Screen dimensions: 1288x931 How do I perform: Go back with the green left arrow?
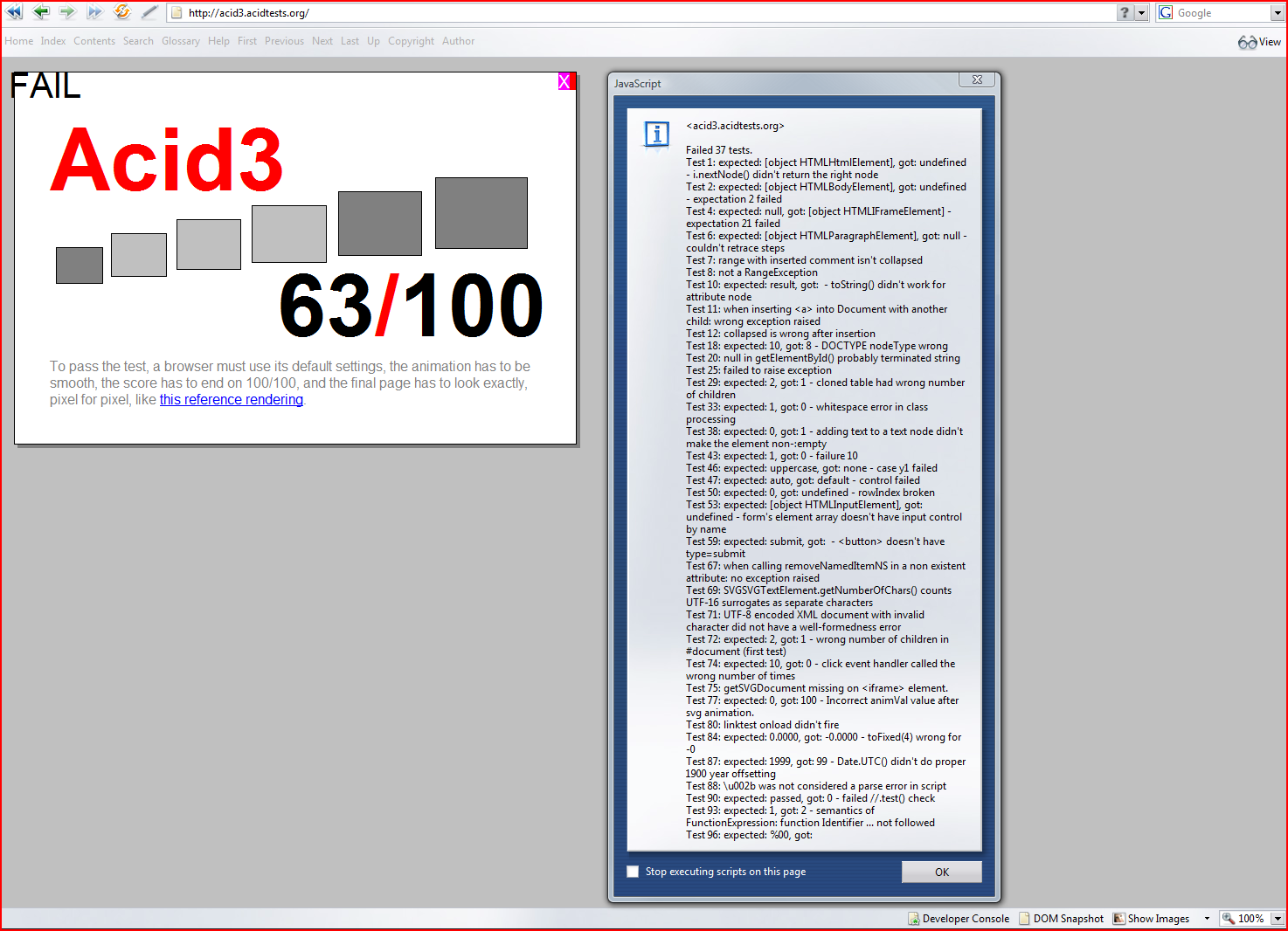[x=41, y=12]
